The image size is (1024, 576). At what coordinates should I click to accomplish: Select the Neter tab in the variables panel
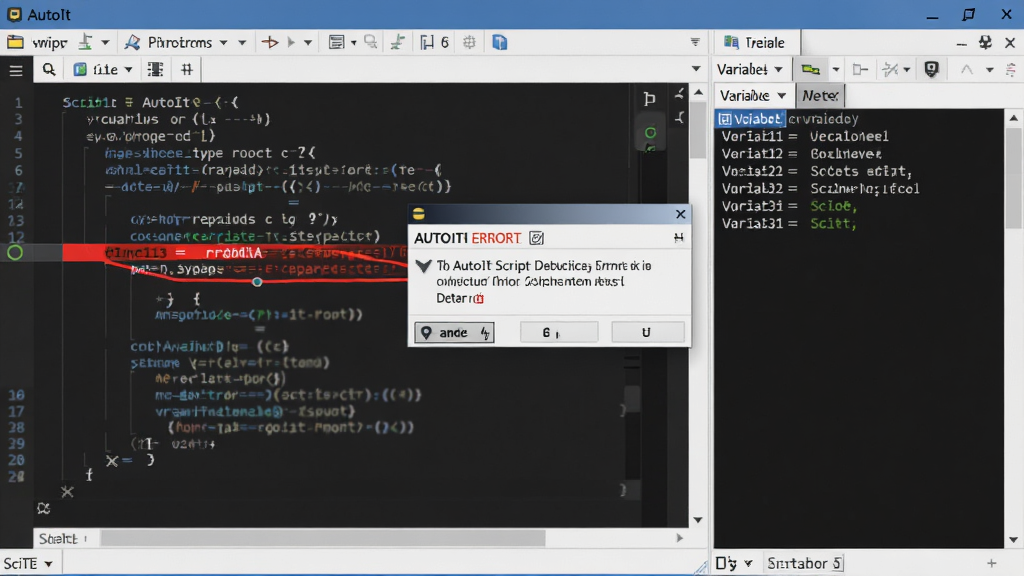(x=820, y=96)
